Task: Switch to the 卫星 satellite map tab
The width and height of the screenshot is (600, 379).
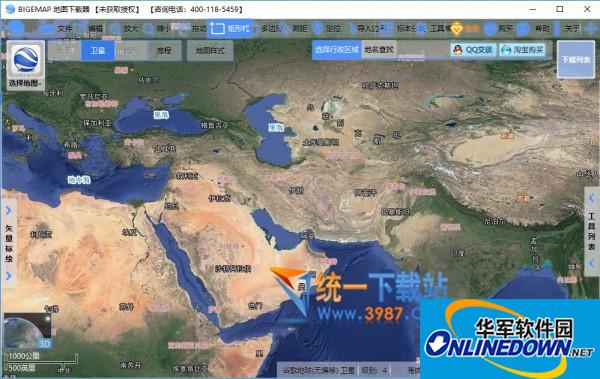Action: tap(98, 51)
